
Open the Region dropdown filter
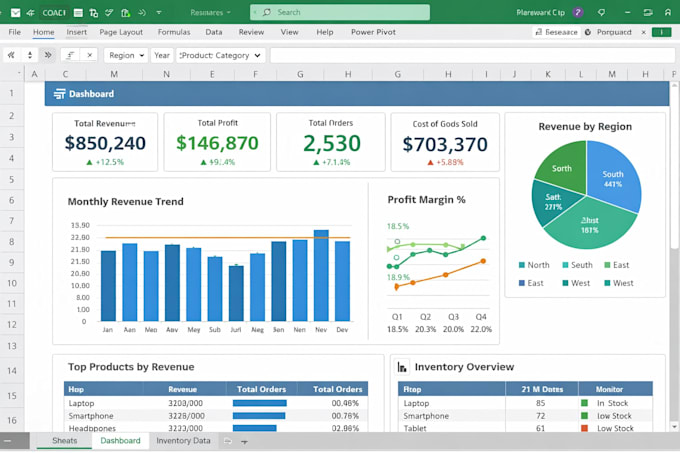tap(126, 55)
